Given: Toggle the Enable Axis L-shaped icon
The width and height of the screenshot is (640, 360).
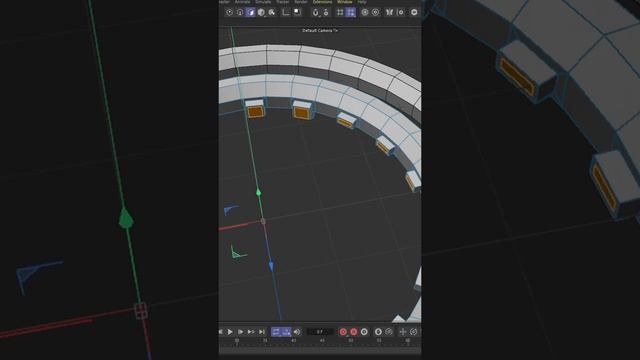Looking at the screenshot, I should [x=286, y=12].
